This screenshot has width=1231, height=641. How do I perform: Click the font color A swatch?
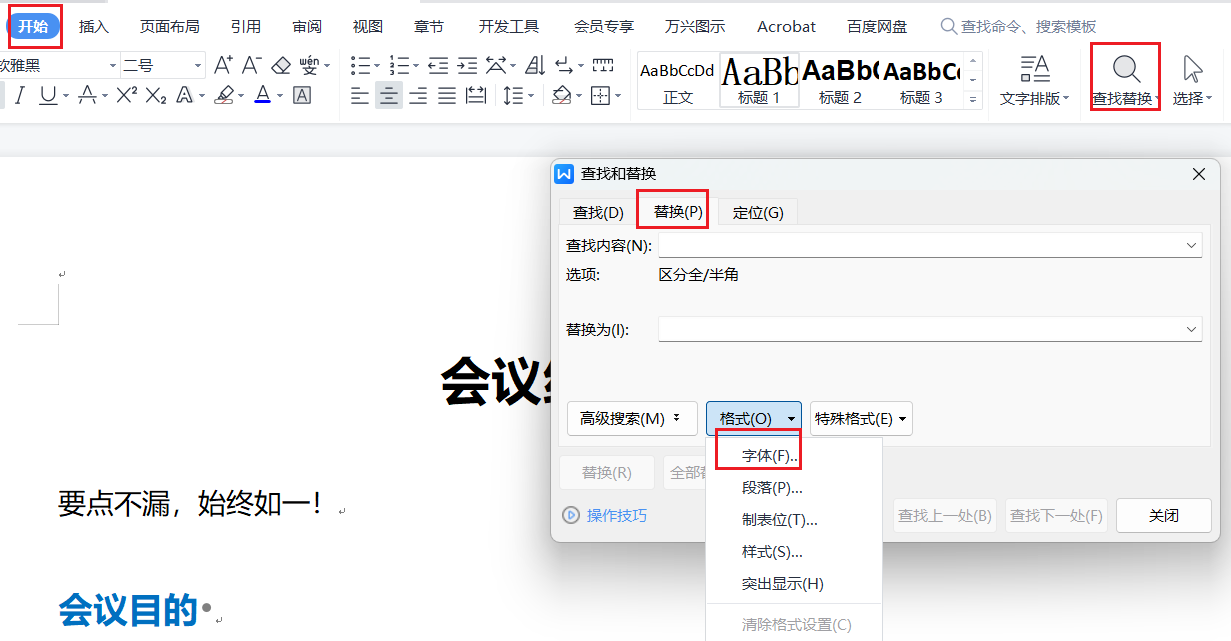[262, 96]
